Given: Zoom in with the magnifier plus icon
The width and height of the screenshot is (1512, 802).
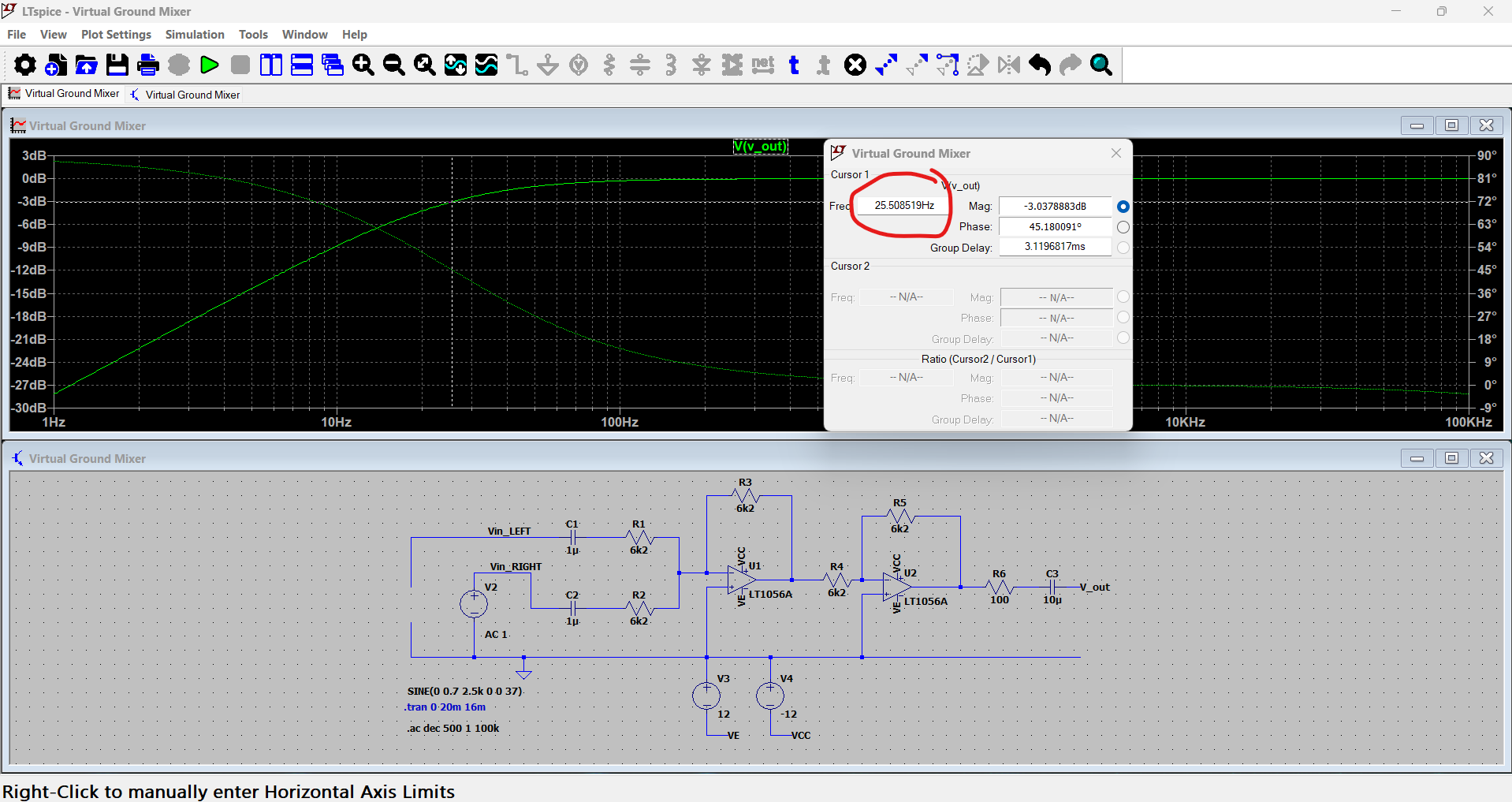Looking at the screenshot, I should pyautogui.click(x=363, y=65).
